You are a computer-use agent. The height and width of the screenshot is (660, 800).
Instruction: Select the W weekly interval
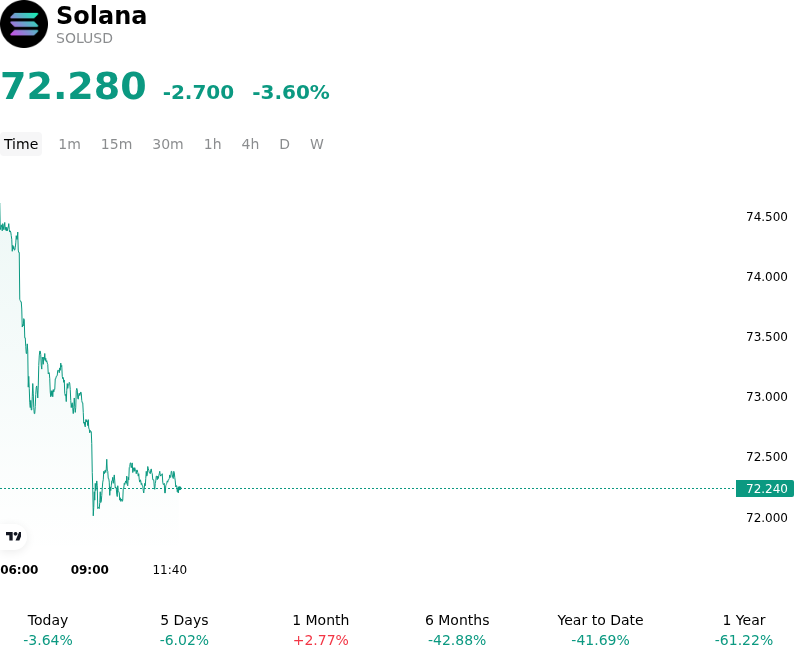(316, 144)
